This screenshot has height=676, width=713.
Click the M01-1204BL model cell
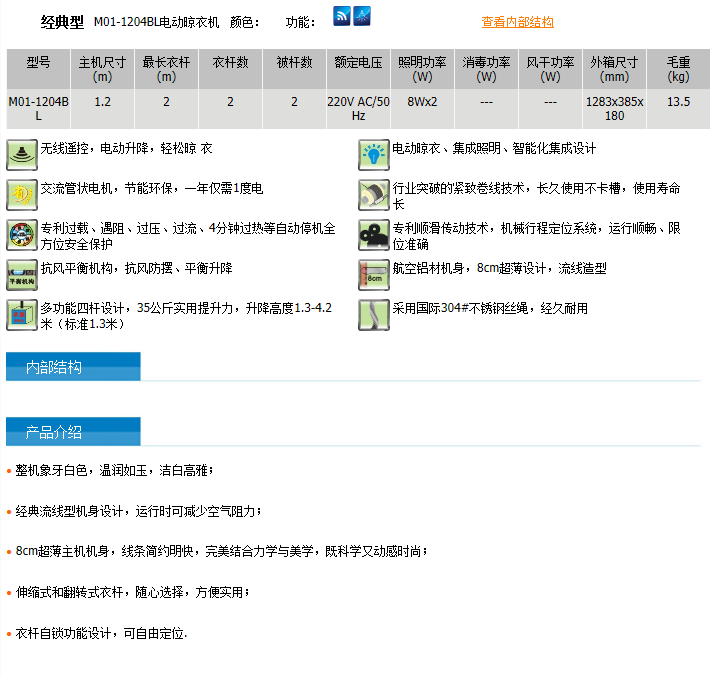coord(38,109)
